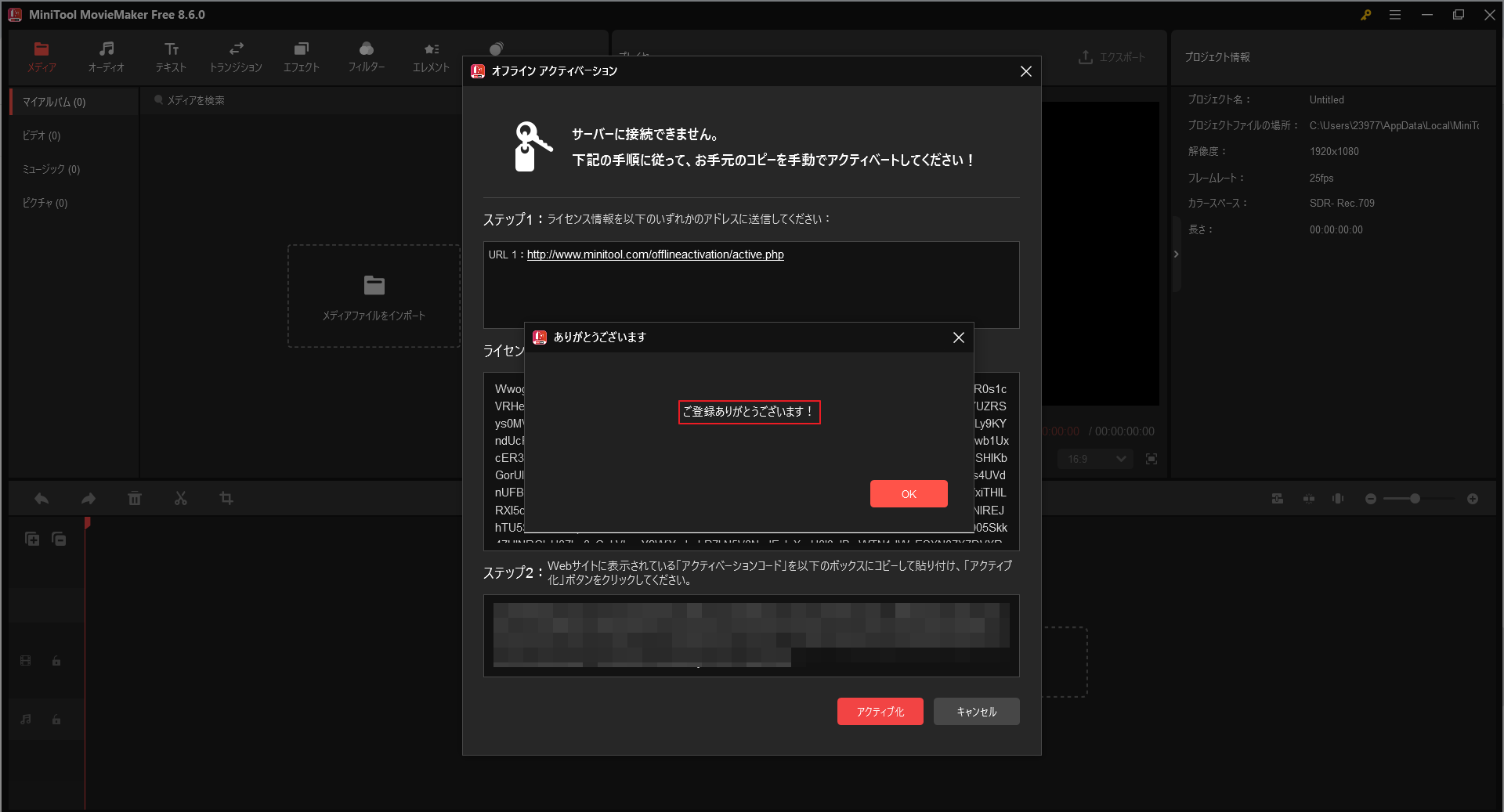The height and width of the screenshot is (812, 1504).
Task: Select the トランジション icon
Action: tap(236, 56)
